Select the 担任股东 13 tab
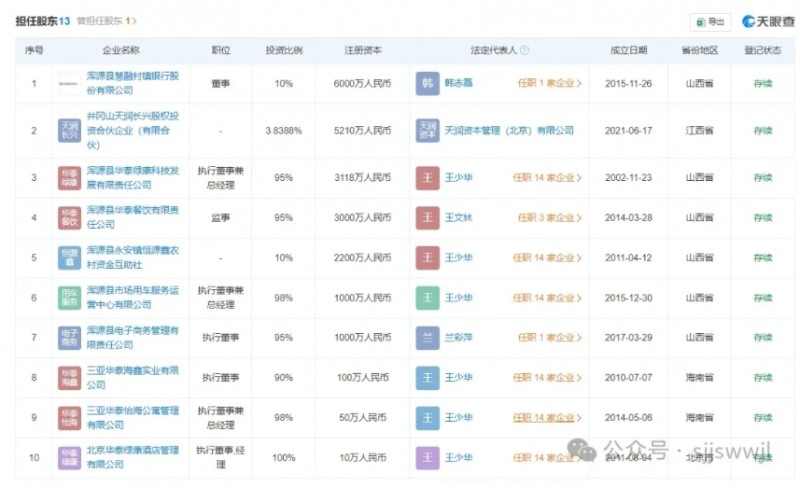Image resolution: width=800 pixels, height=487 pixels. click(42, 21)
